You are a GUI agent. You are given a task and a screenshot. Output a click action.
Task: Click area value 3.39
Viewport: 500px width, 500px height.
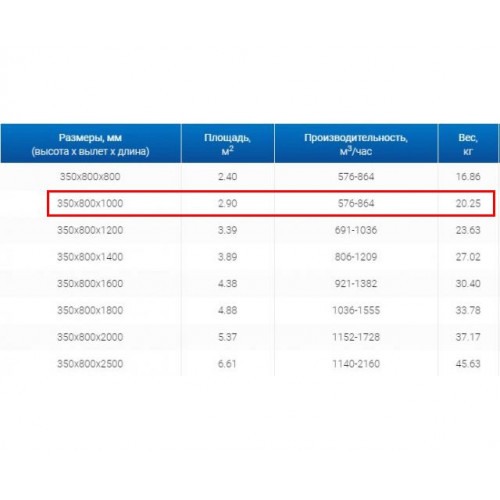(228, 230)
